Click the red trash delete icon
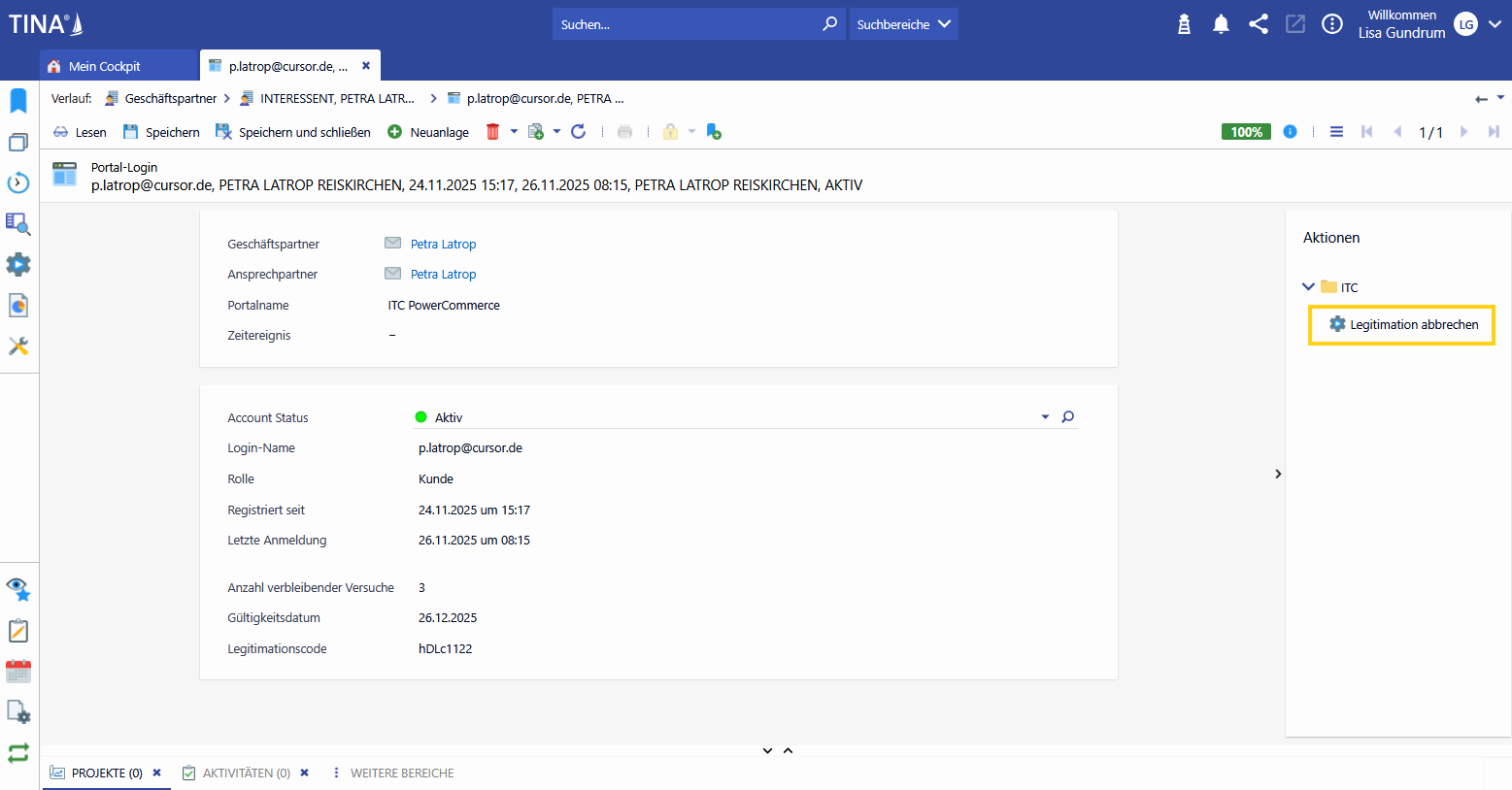The width and height of the screenshot is (1512, 790). (x=492, y=132)
